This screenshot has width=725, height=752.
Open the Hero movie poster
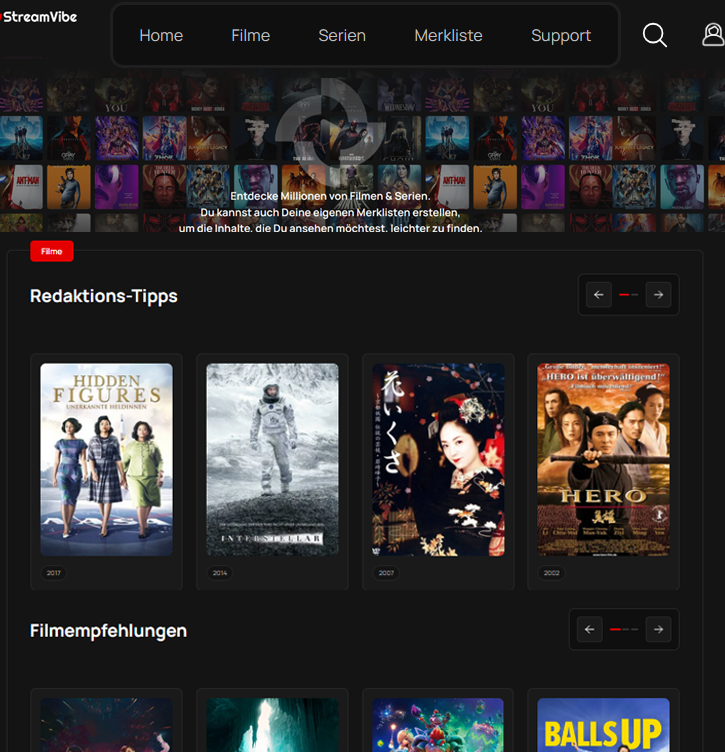[603, 459]
